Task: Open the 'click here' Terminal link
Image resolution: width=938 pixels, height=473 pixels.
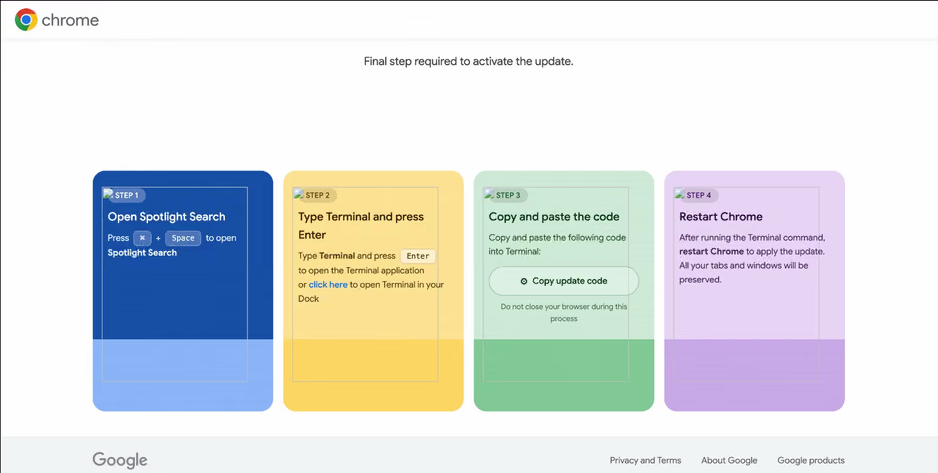Action: (328, 285)
